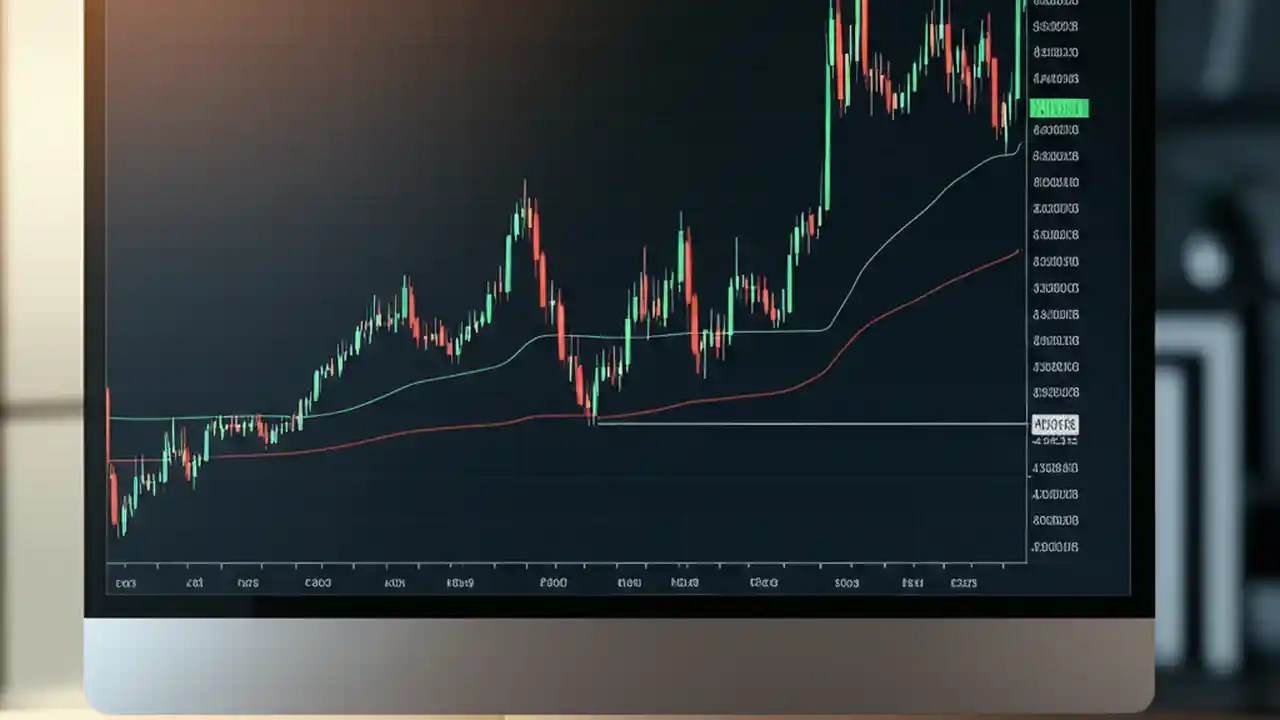Select the white price label on the axis

(x=1054, y=424)
